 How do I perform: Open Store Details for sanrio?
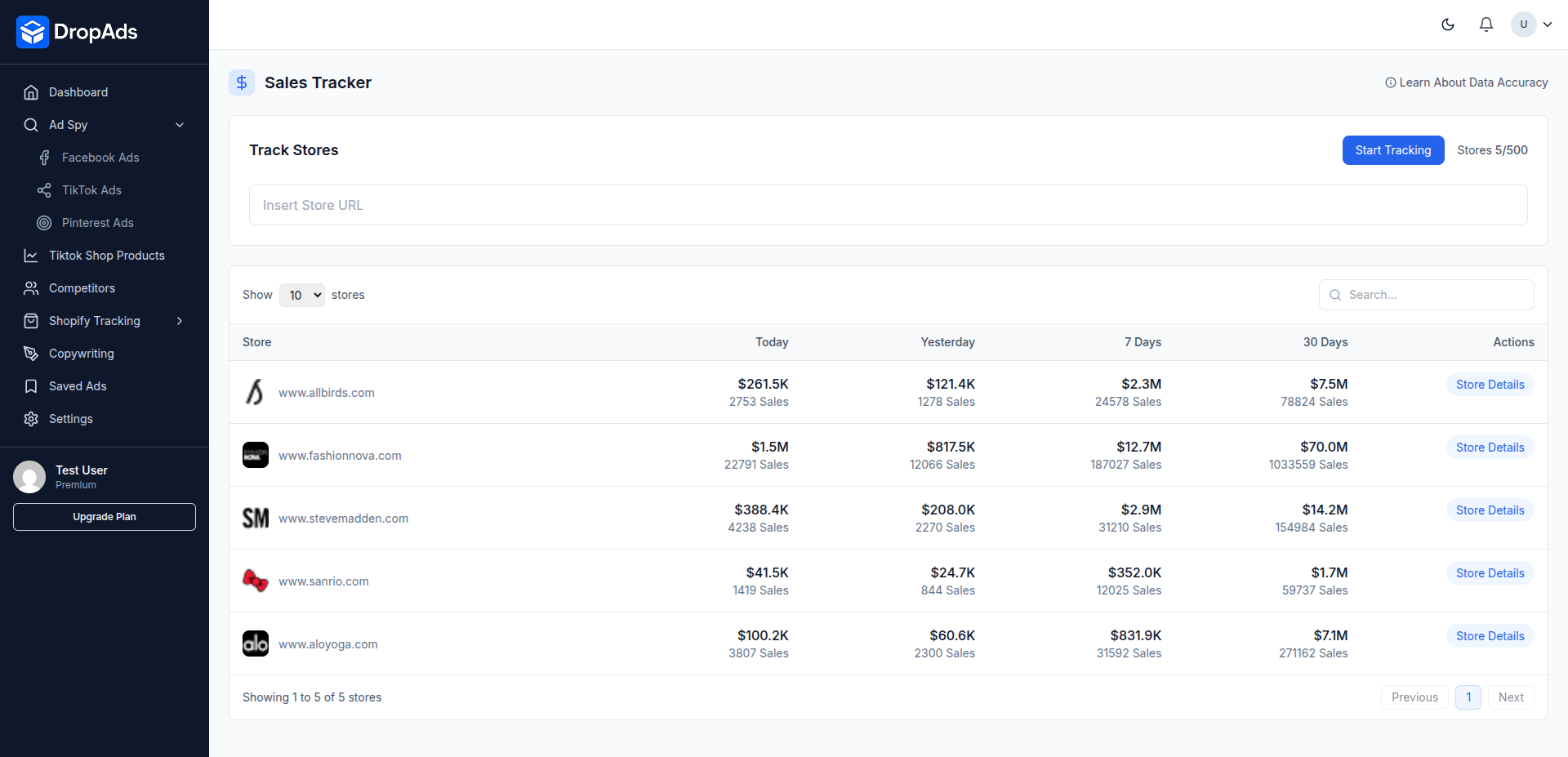click(x=1490, y=573)
